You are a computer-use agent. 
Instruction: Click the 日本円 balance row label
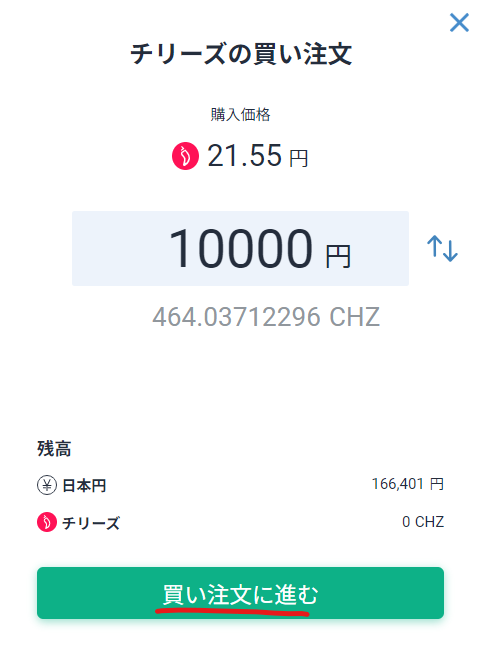(x=84, y=486)
